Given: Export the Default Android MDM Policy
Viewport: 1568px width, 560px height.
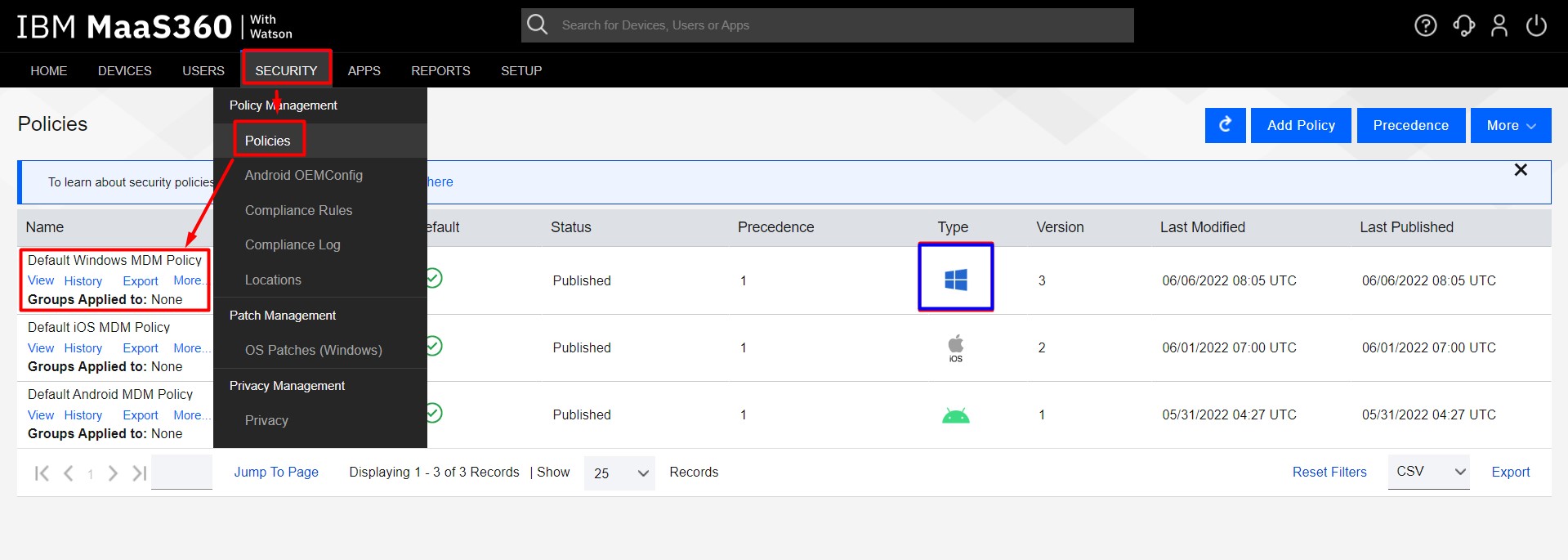Looking at the screenshot, I should (x=141, y=414).
